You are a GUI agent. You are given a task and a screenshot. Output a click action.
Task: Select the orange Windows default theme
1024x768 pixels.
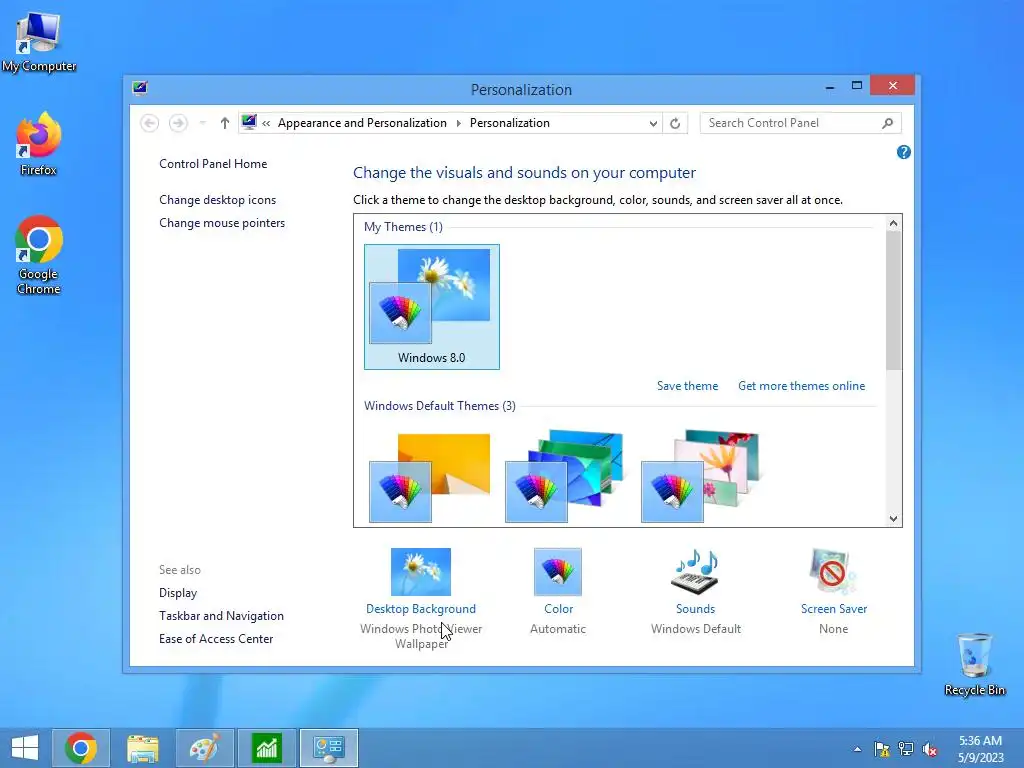coord(430,477)
